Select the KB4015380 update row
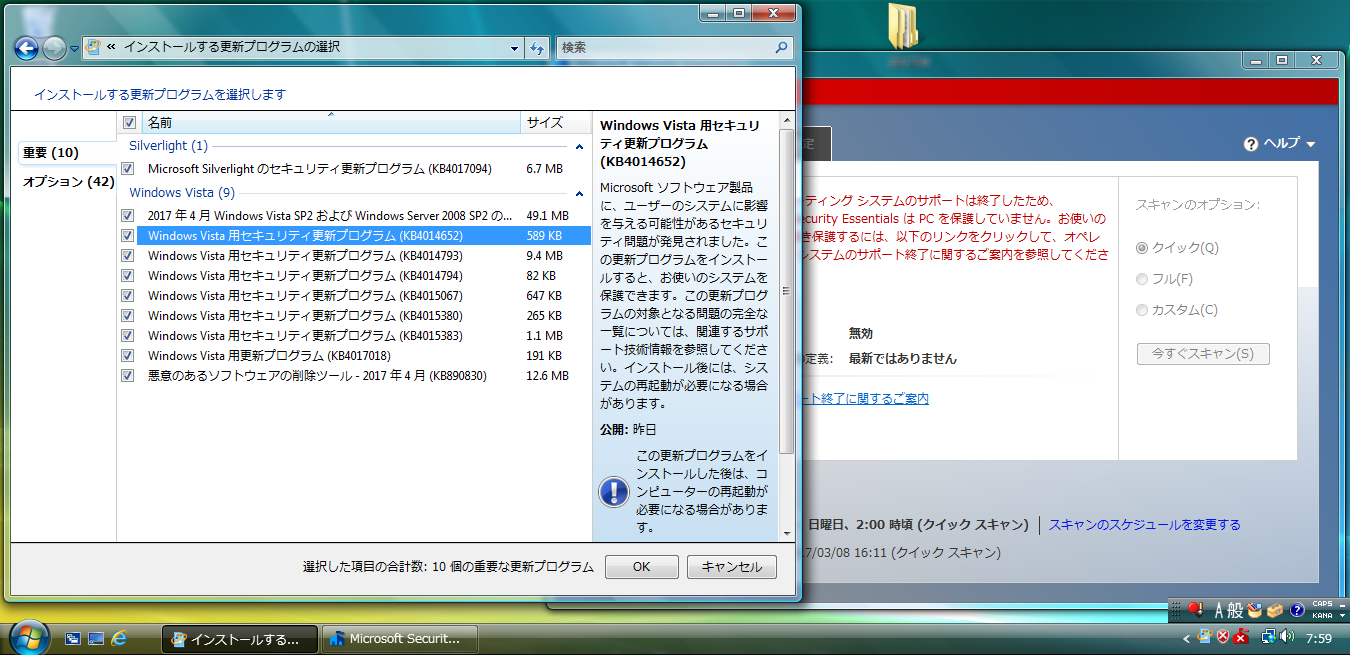1350x655 pixels. click(x=354, y=315)
